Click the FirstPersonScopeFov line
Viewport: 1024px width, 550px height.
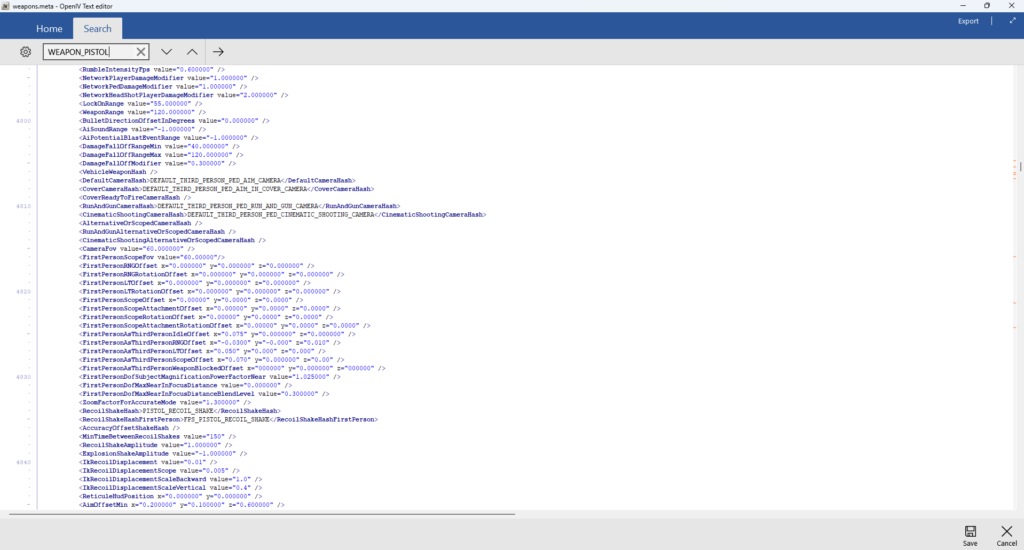(x=152, y=257)
